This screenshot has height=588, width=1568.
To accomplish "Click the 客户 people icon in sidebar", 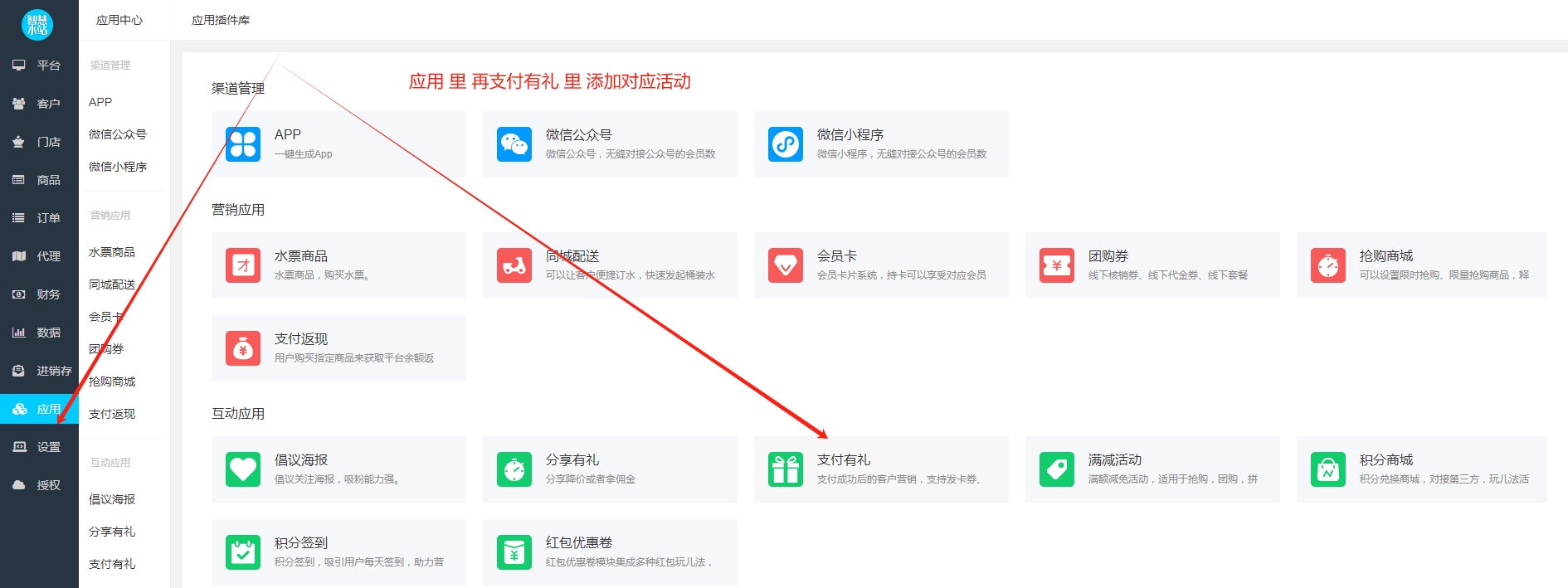I will [x=18, y=104].
